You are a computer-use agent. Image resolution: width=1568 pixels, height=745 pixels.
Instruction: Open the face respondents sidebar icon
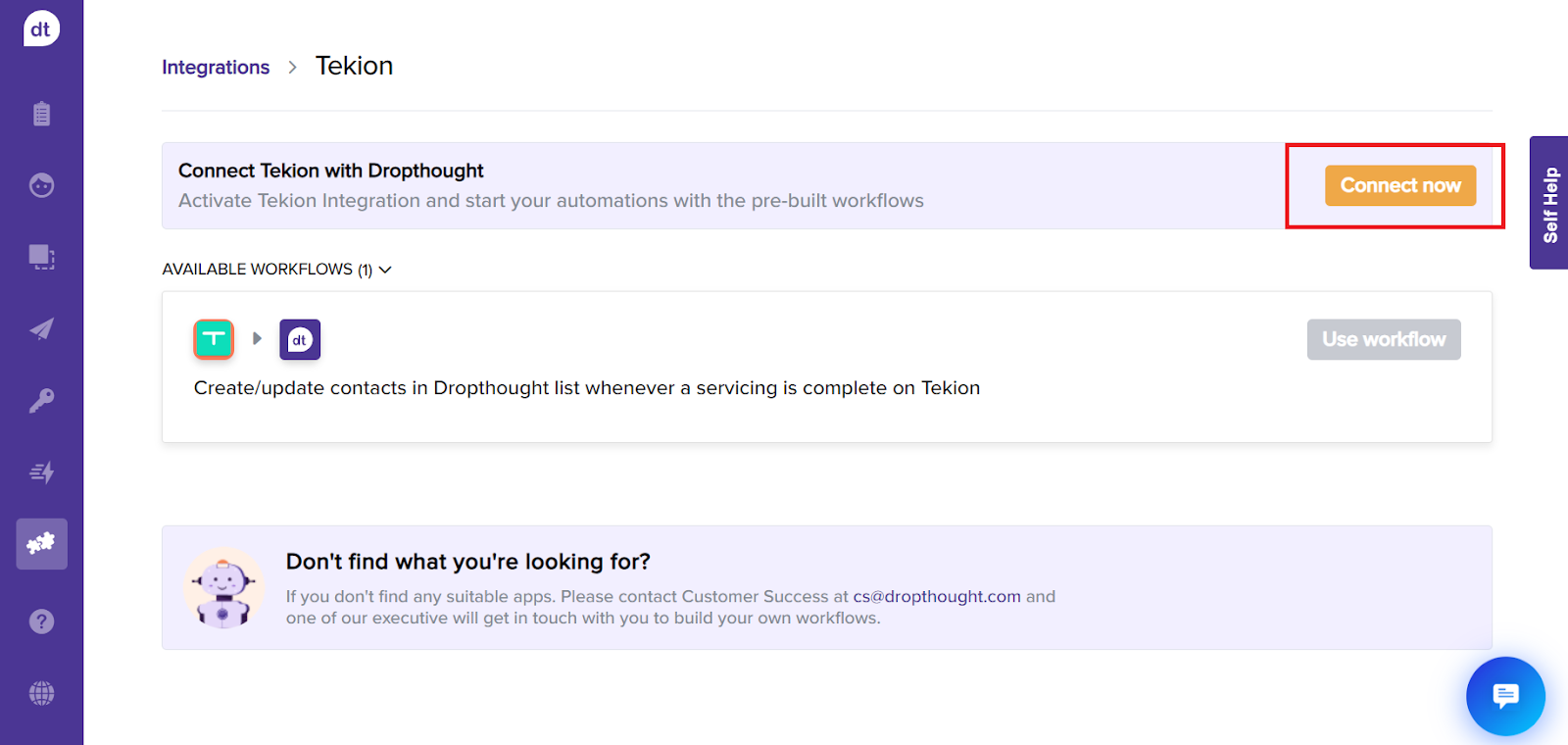tap(41, 185)
